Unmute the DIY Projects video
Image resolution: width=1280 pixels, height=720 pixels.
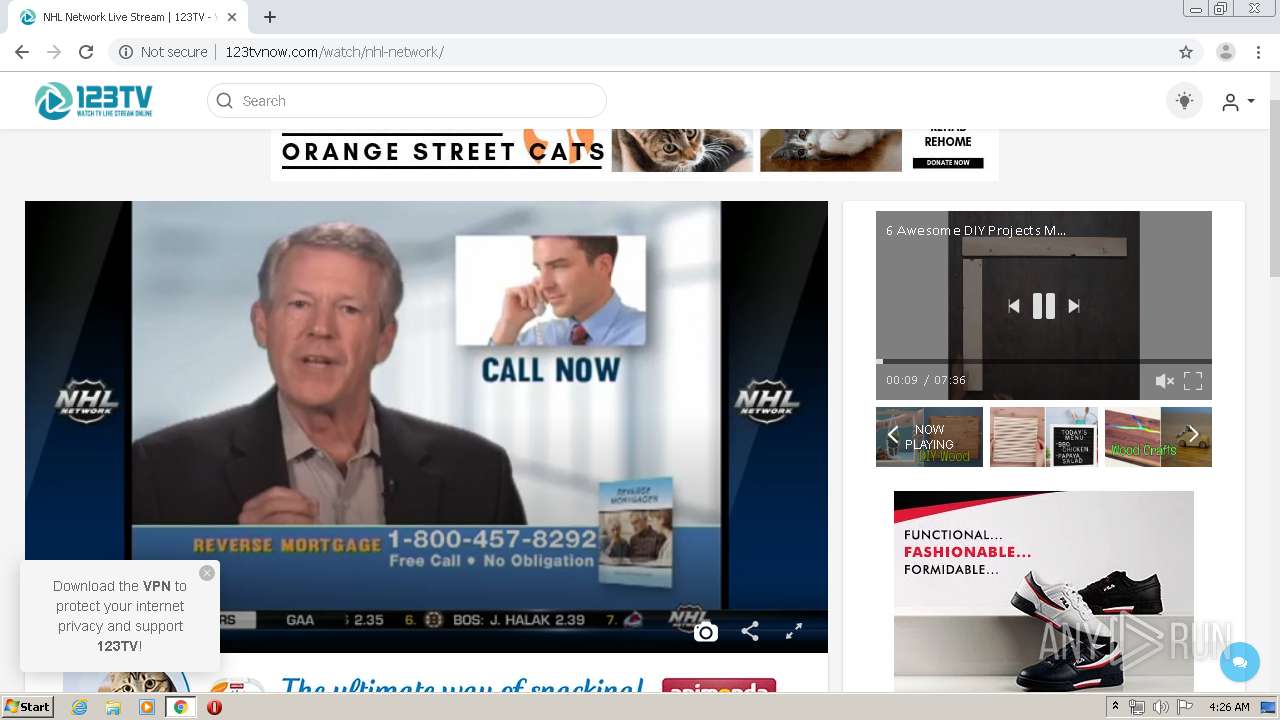[1164, 381]
